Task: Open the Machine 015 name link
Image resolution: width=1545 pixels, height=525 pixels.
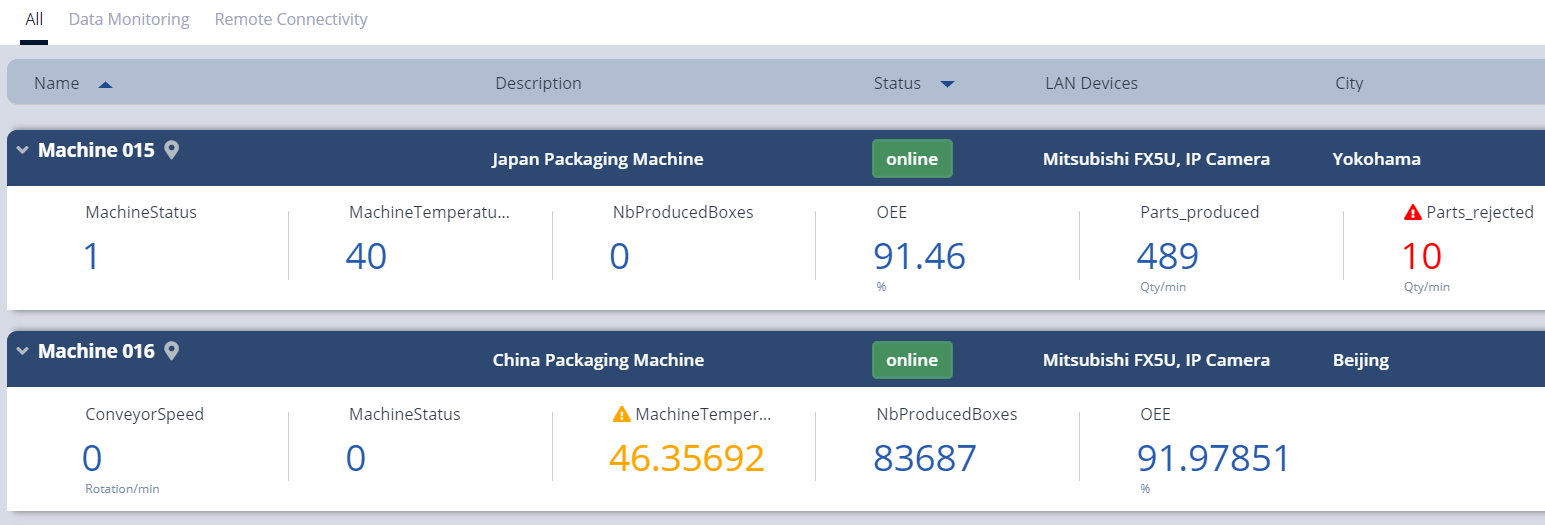Action: click(96, 151)
